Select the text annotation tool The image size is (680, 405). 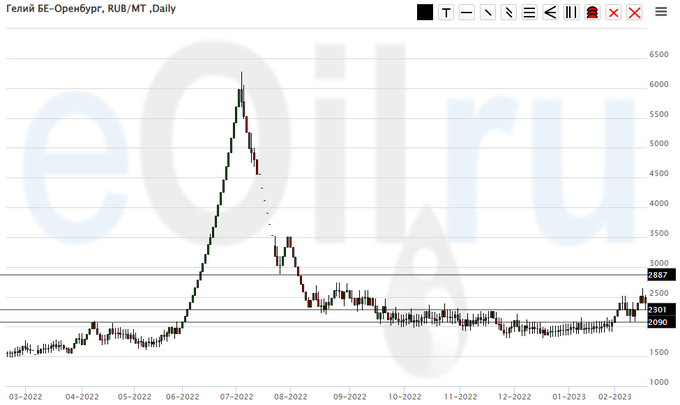[x=446, y=13]
